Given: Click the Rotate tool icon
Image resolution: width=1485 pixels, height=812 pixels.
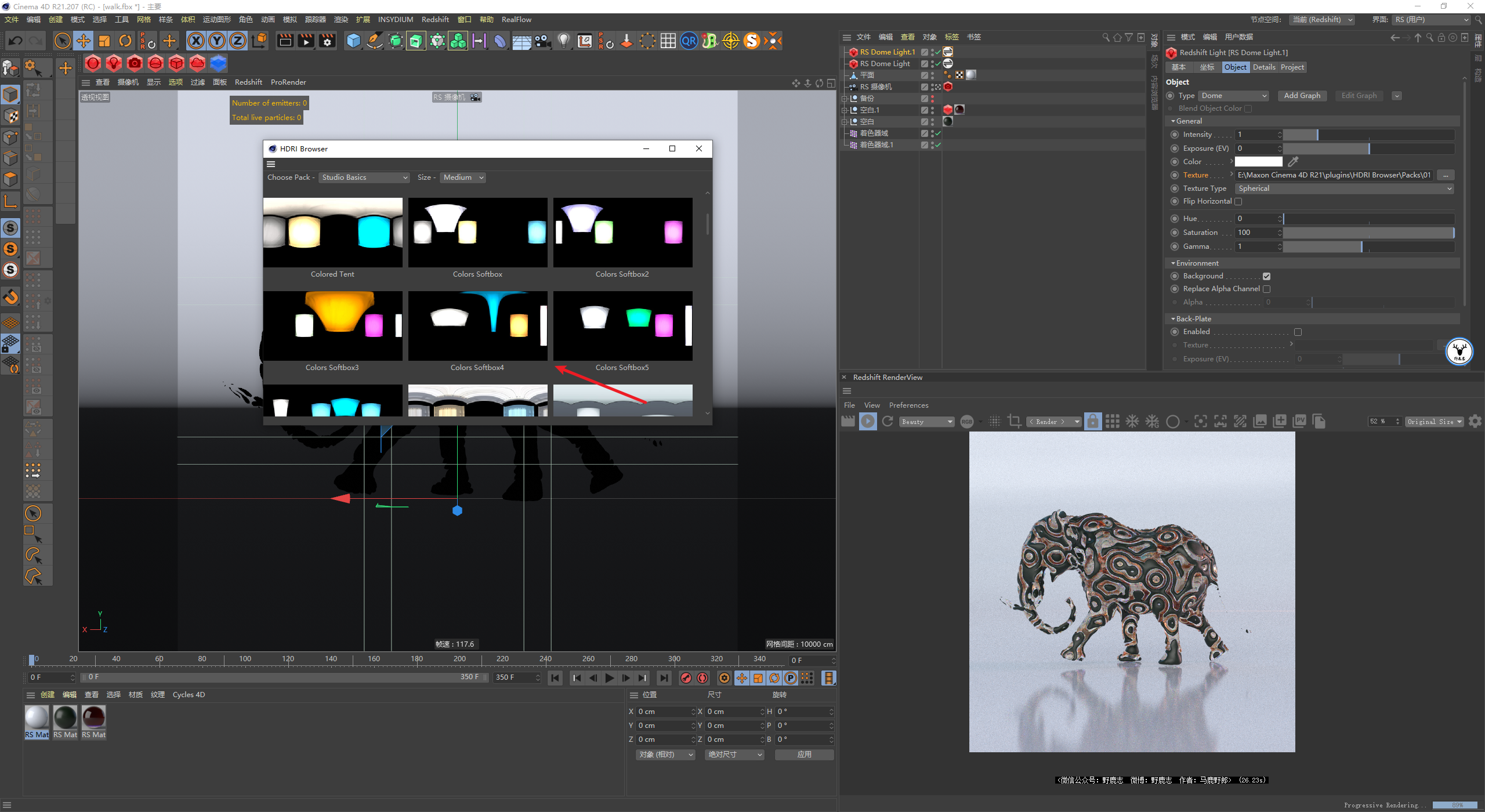Looking at the screenshot, I should click(x=125, y=41).
